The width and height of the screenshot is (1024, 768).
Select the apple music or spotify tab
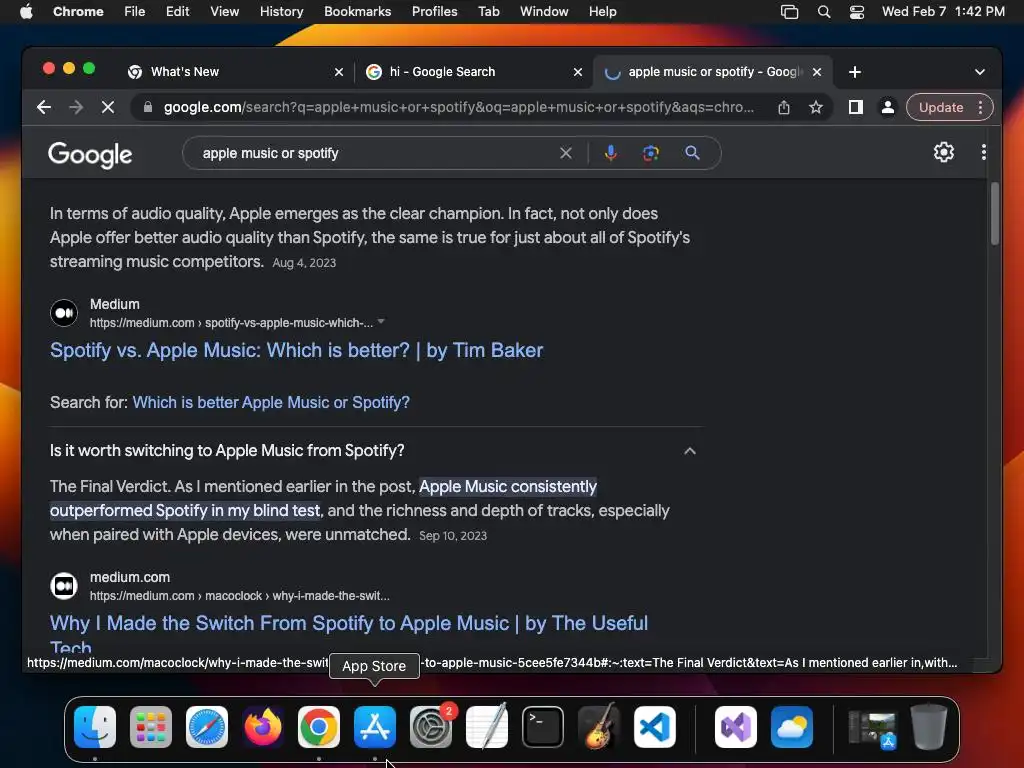coord(712,72)
